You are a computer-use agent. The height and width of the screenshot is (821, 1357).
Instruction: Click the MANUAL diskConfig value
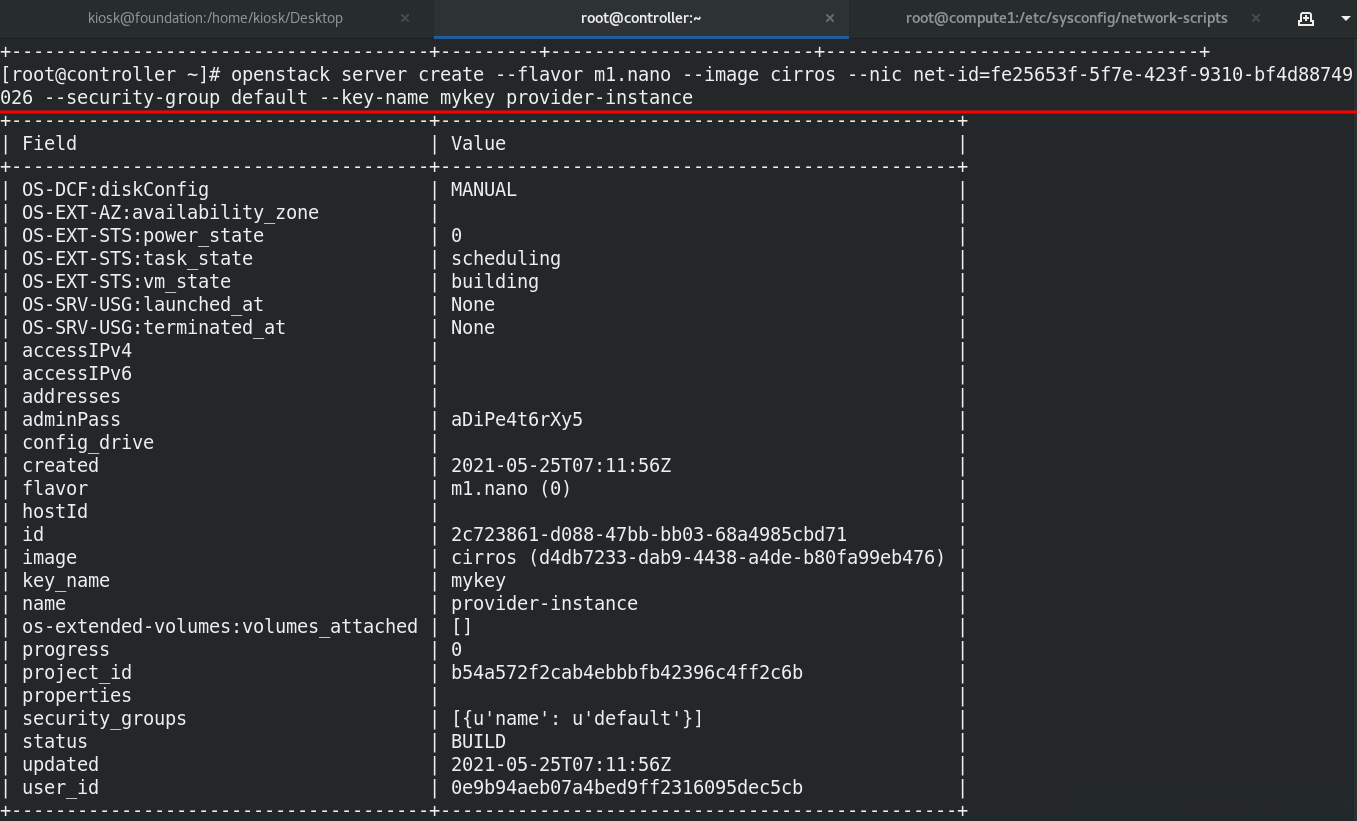click(483, 190)
